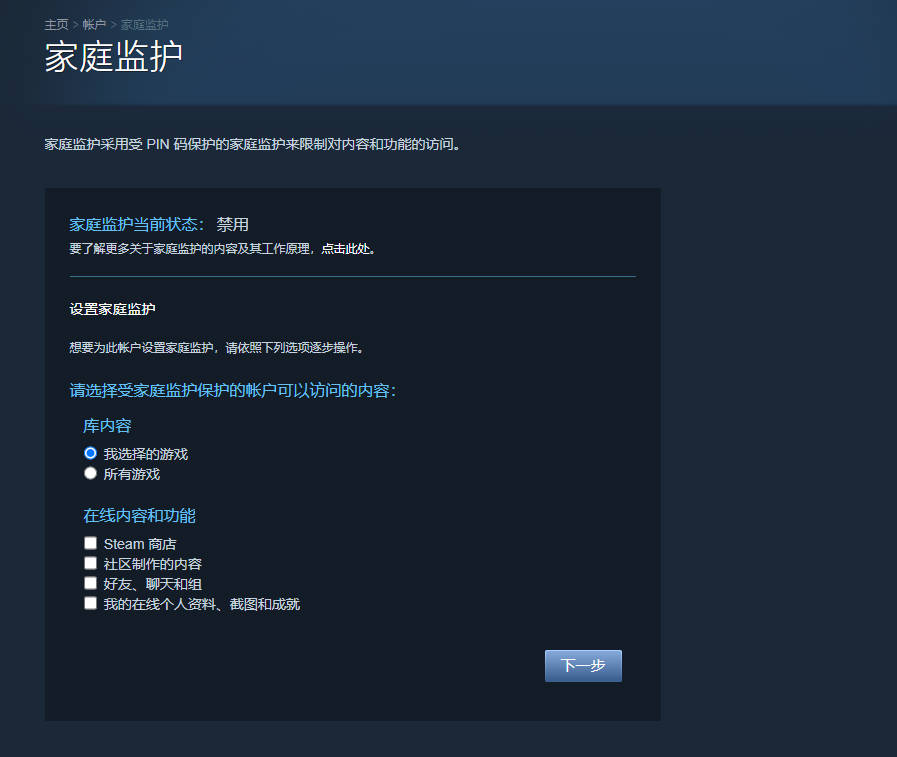Viewport: 897px width, 757px height.
Task: Click the 下一步 button
Action: 583,665
